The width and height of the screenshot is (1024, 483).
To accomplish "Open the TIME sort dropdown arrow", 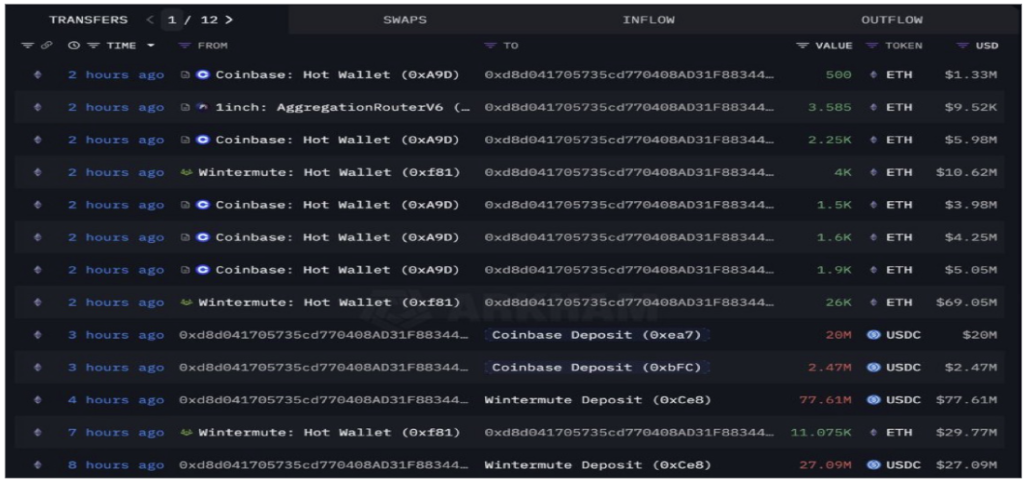I will 151,46.
